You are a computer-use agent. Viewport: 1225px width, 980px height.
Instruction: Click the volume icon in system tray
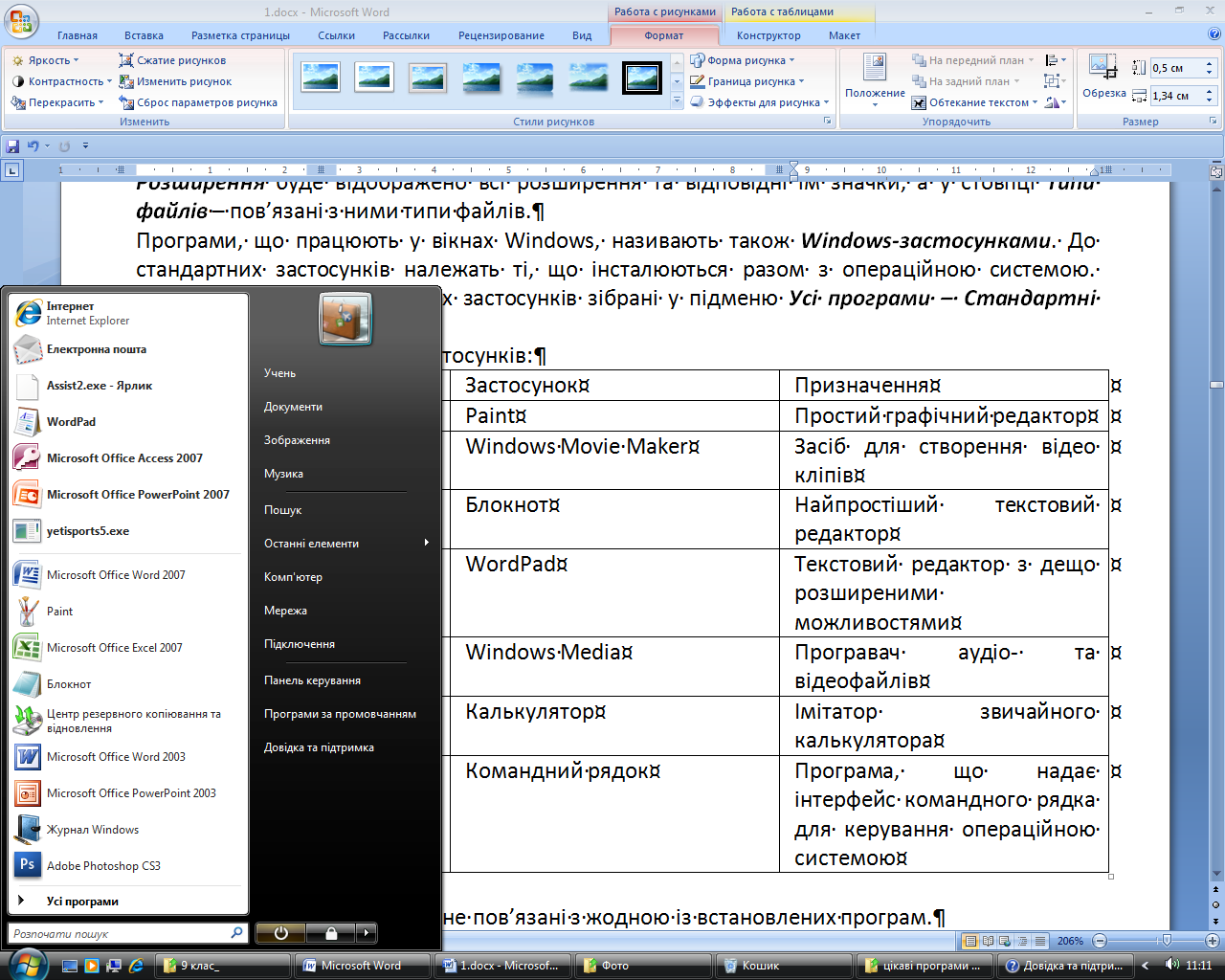1171,965
